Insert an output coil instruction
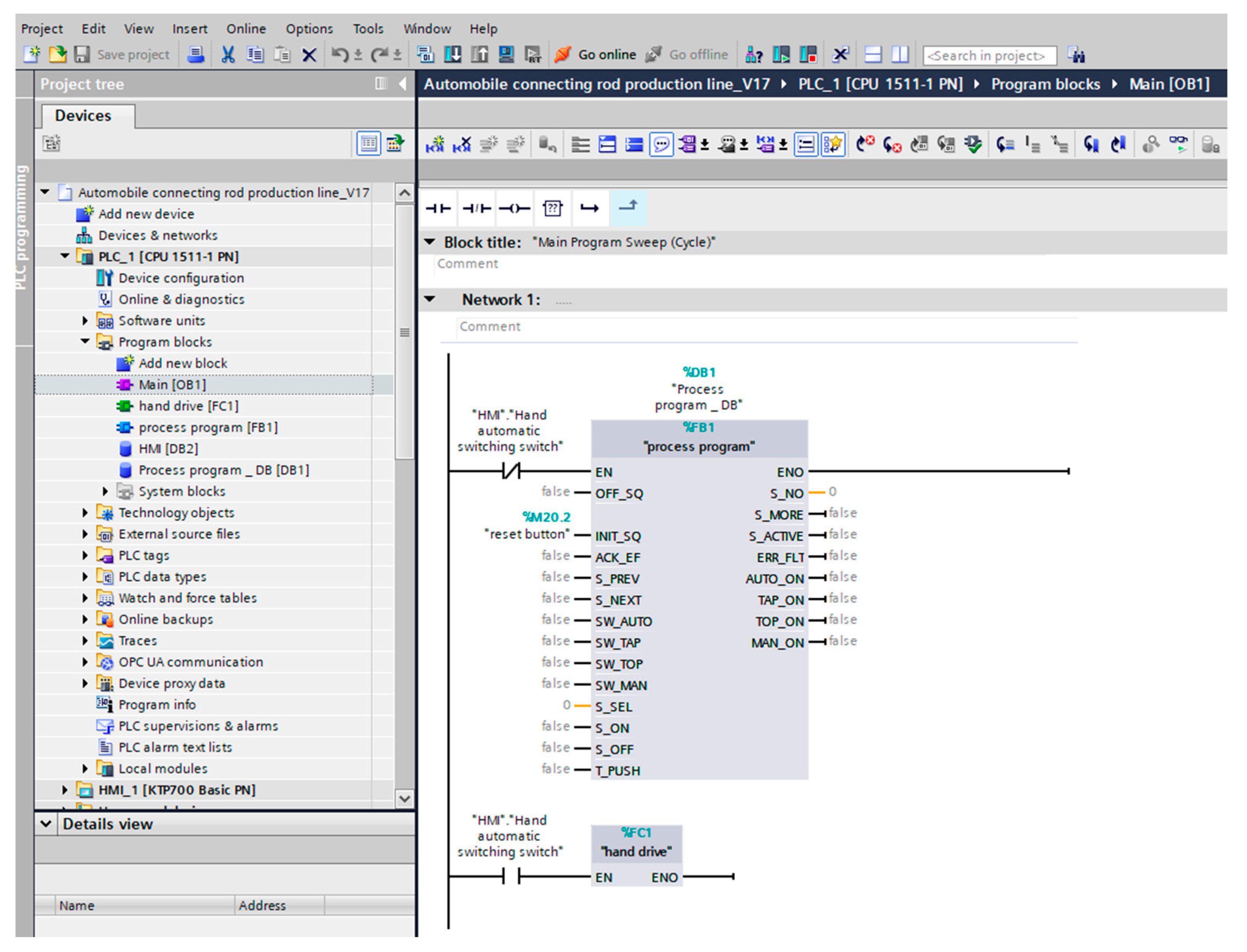Image resolution: width=1247 pixels, height=952 pixels. 514,208
